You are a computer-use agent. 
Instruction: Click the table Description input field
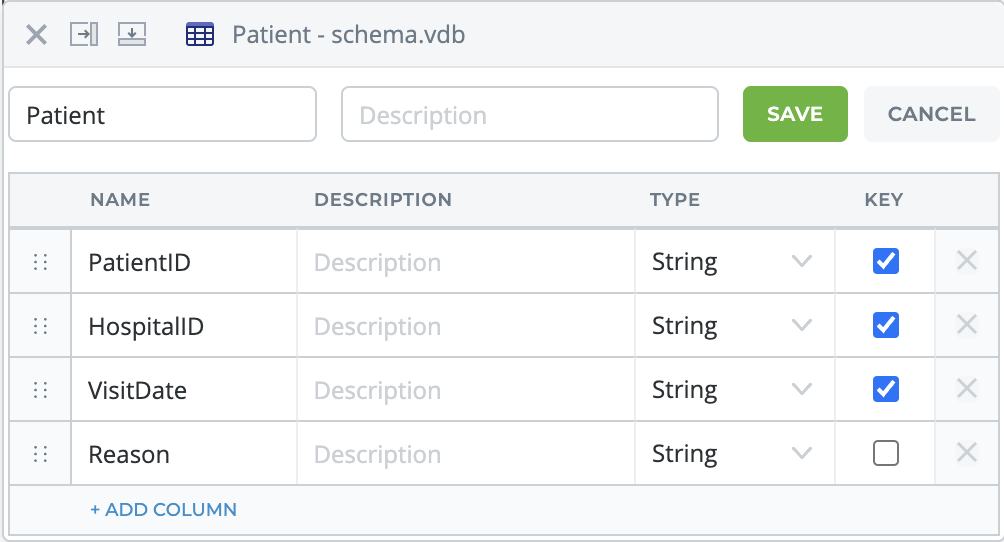pyautogui.click(x=530, y=115)
